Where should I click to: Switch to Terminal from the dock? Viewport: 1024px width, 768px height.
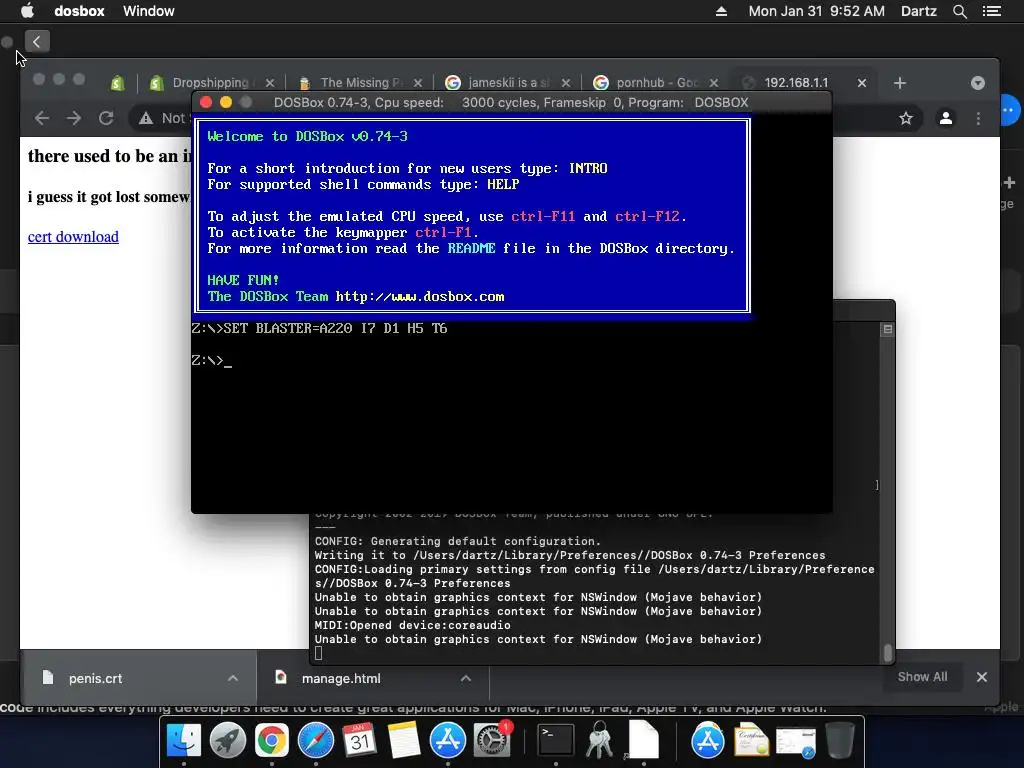pyautogui.click(x=556, y=741)
